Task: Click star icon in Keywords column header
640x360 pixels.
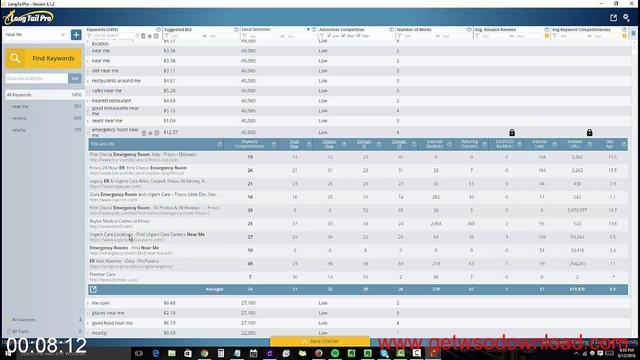Action: (149, 36)
